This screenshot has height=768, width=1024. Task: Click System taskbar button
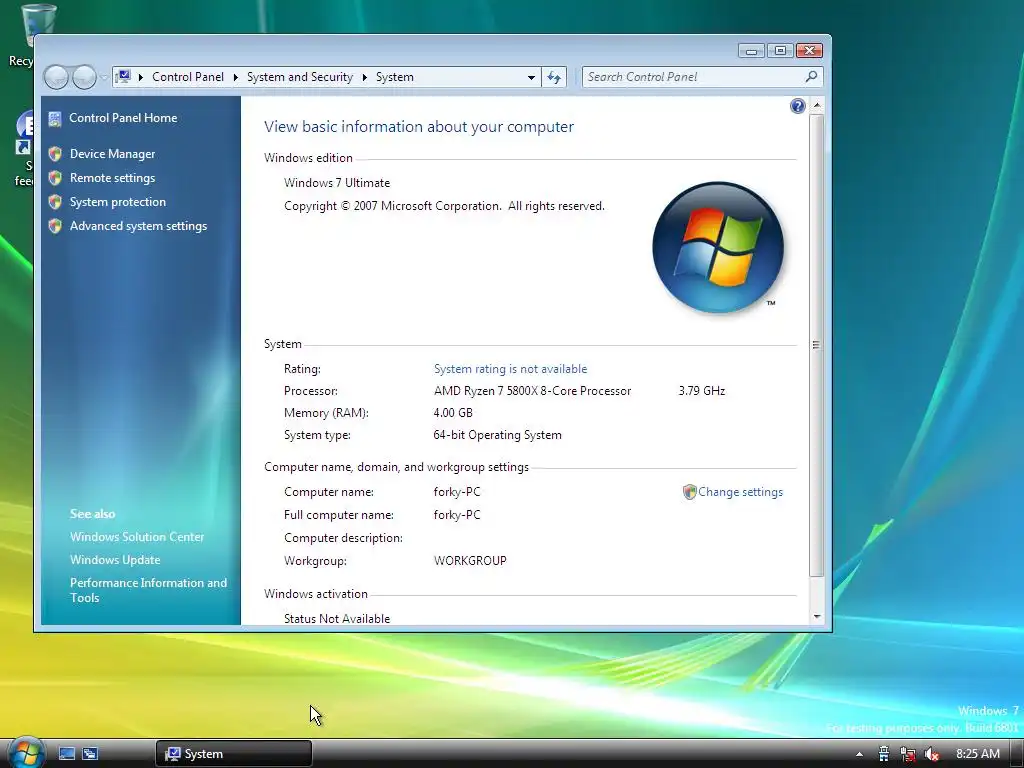[234, 754]
